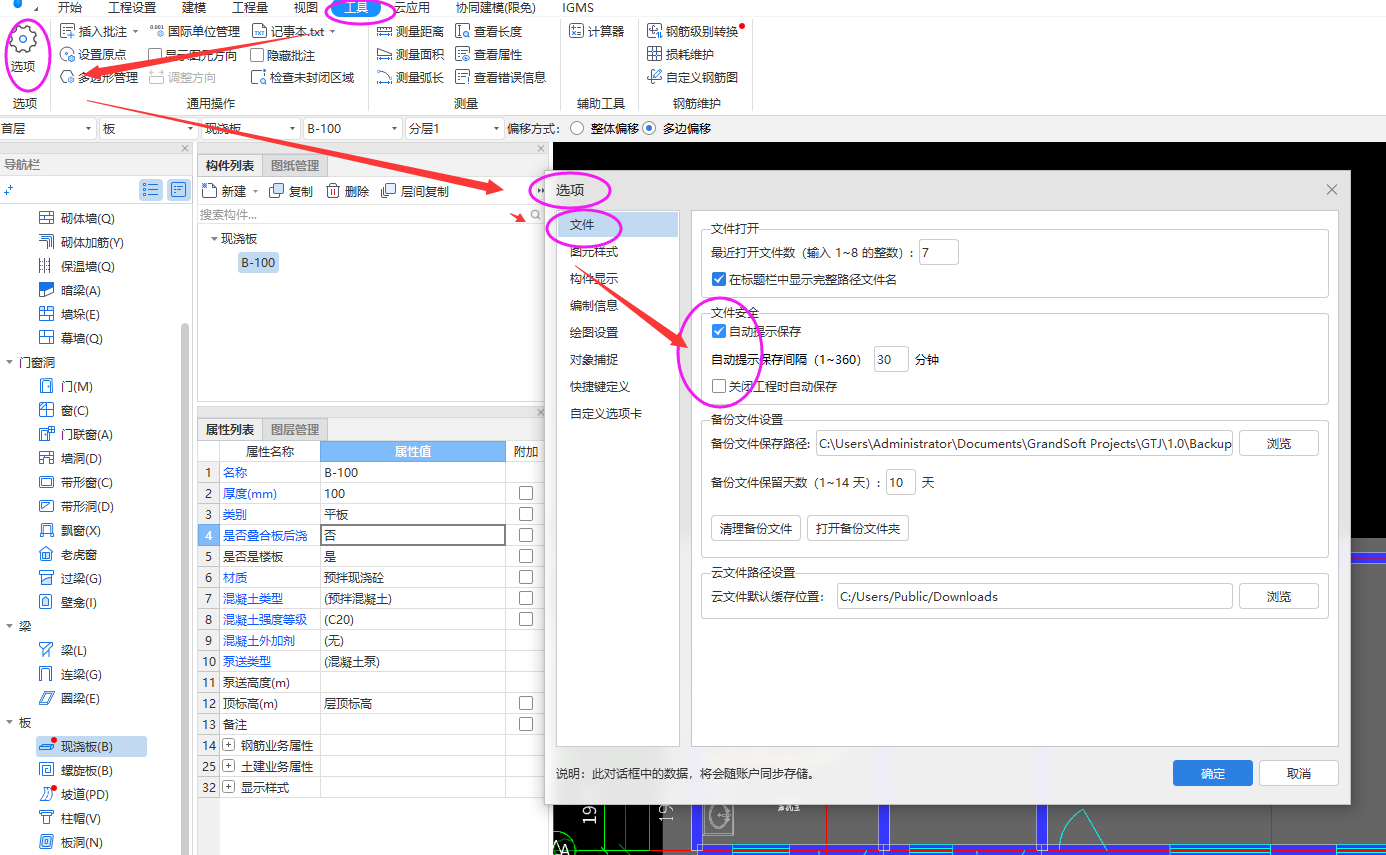Select the 测量弧长 tool

click(x=410, y=78)
